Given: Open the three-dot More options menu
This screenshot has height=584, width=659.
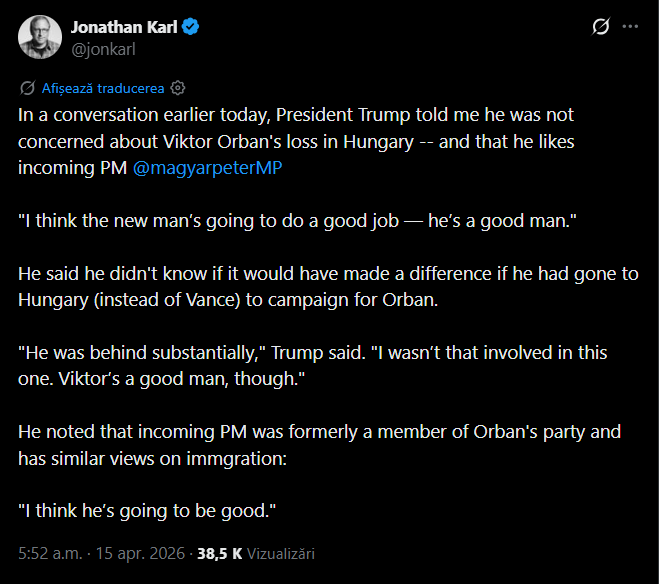Looking at the screenshot, I should [630, 27].
